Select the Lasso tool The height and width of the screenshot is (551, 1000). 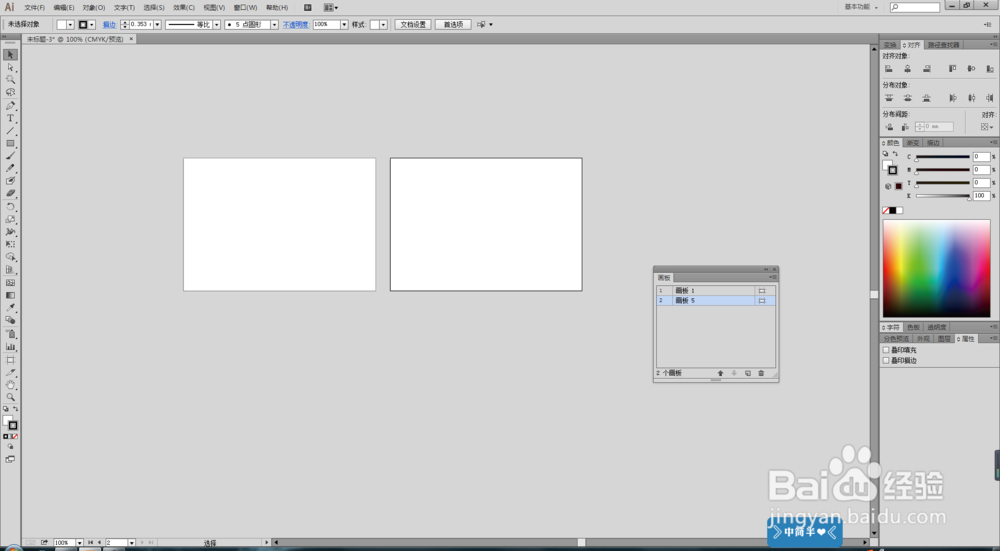coord(10,92)
